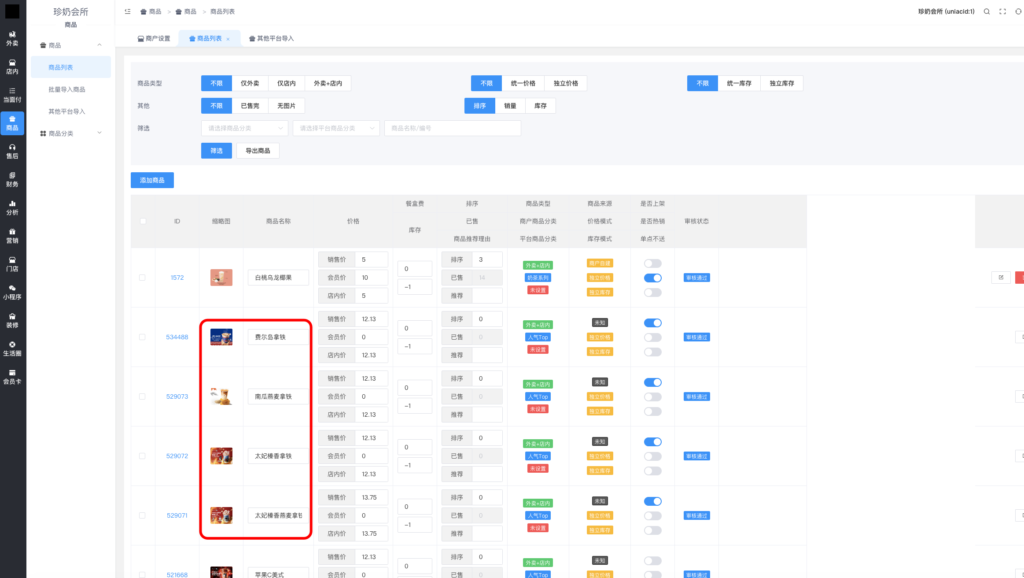Image resolution: width=1024 pixels, height=578 pixels.
Task: Tick the checkbox for product 534488
Action: 141,337
